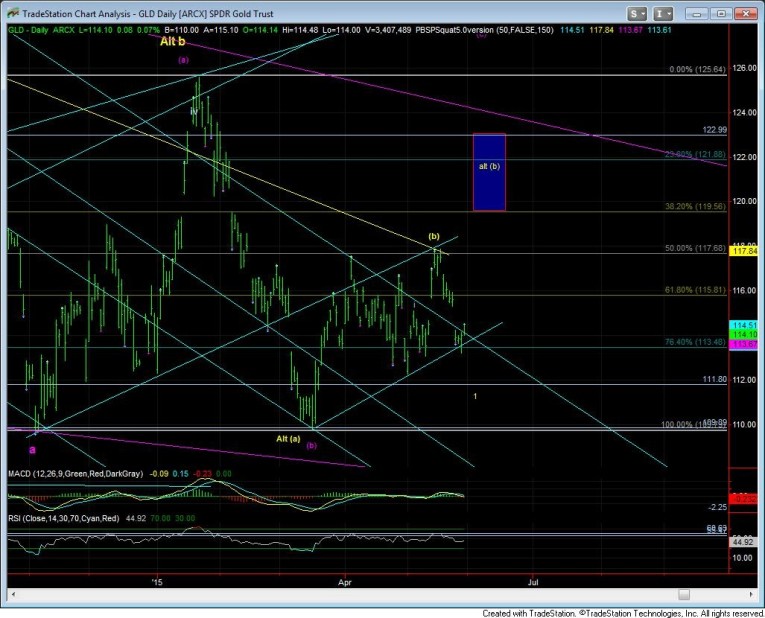
Task: Select the 'Alt (a)' wave label
Action: (x=289, y=438)
